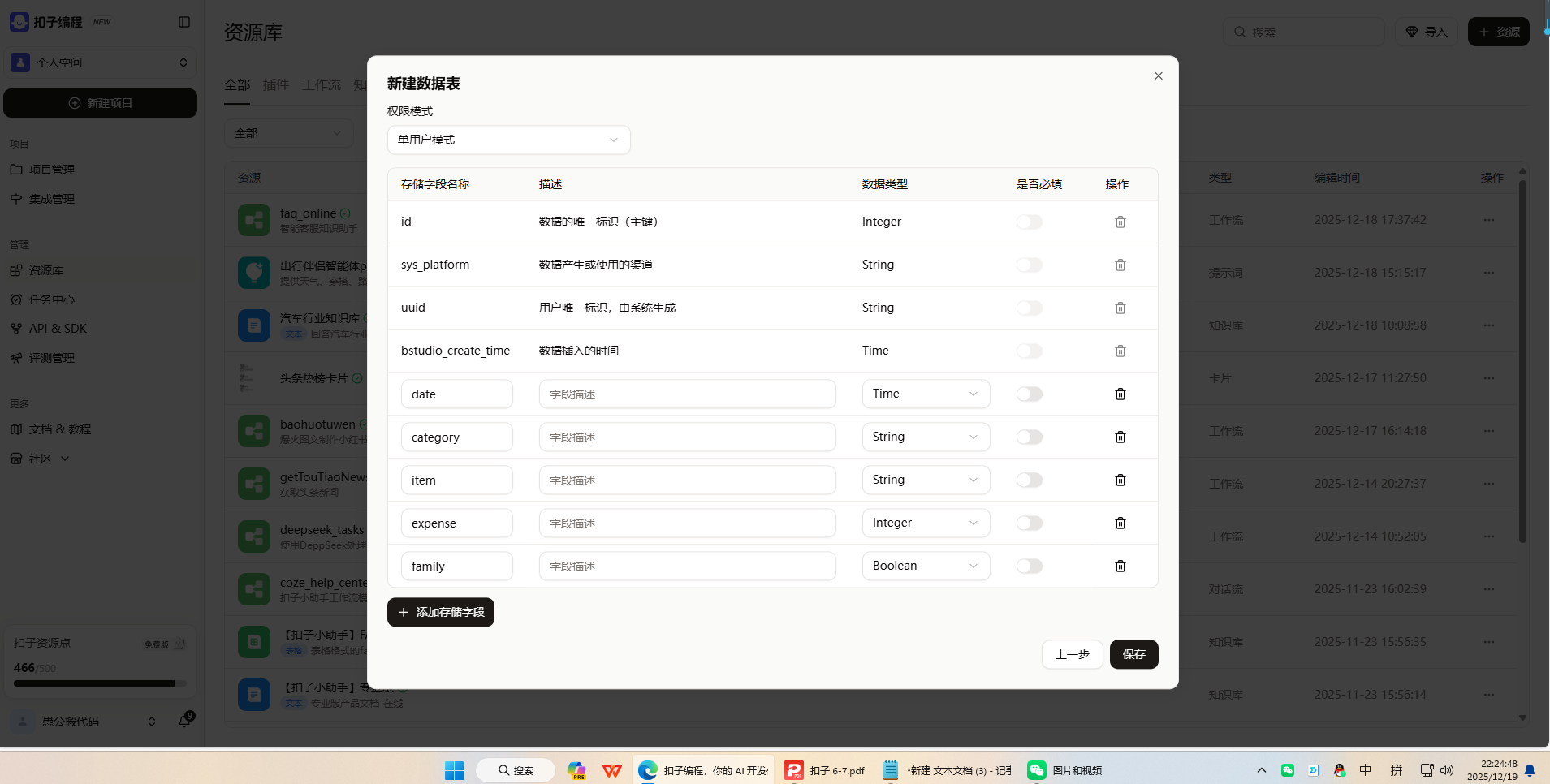Toggle required switch for uuid row

pyautogui.click(x=1030, y=308)
